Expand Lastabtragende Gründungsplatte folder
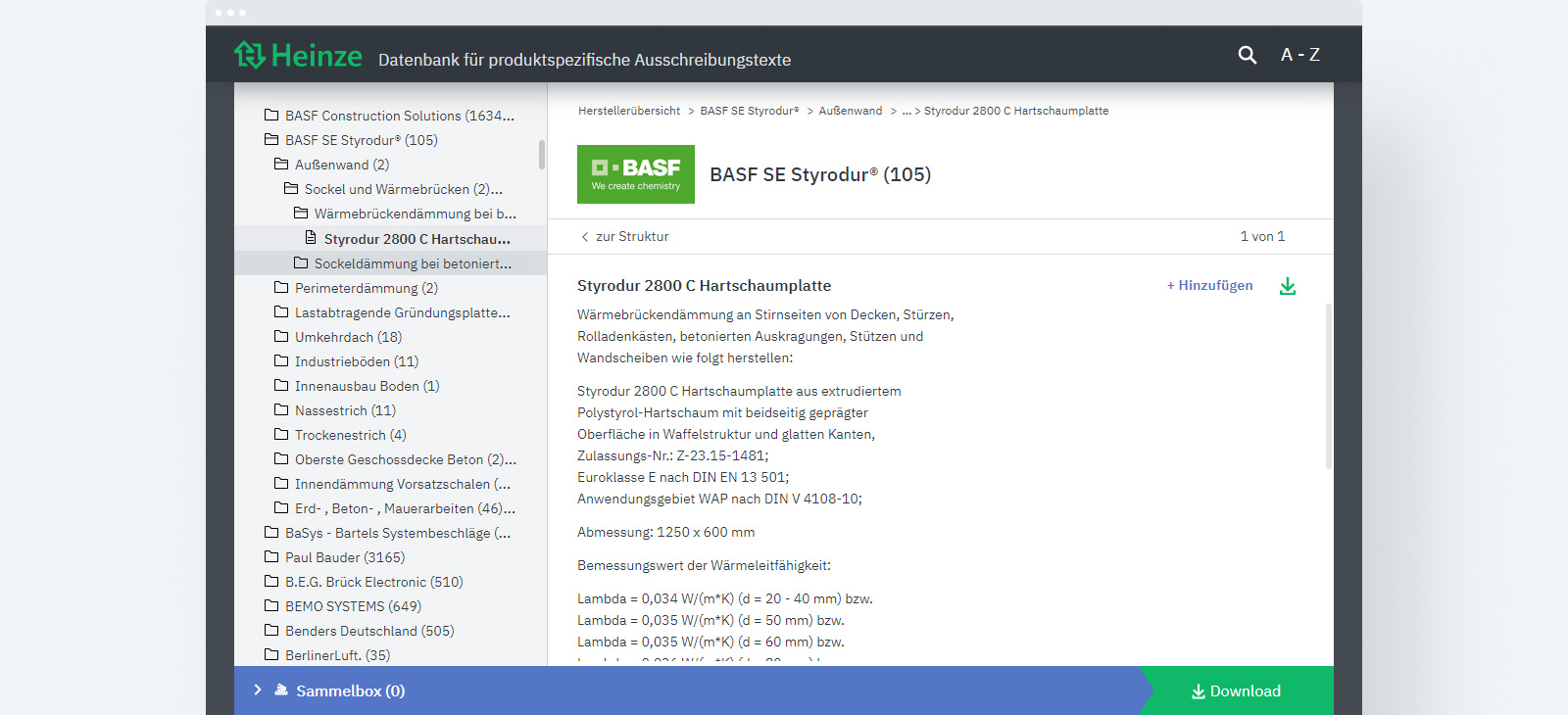Image resolution: width=1568 pixels, height=715 pixels. click(x=392, y=312)
